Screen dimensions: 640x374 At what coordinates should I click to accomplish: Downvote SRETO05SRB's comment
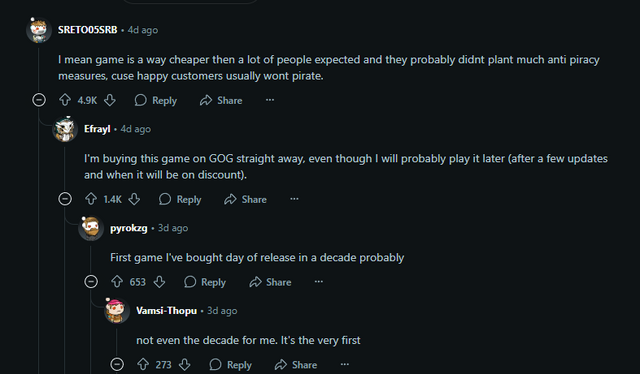tap(110, 100)
